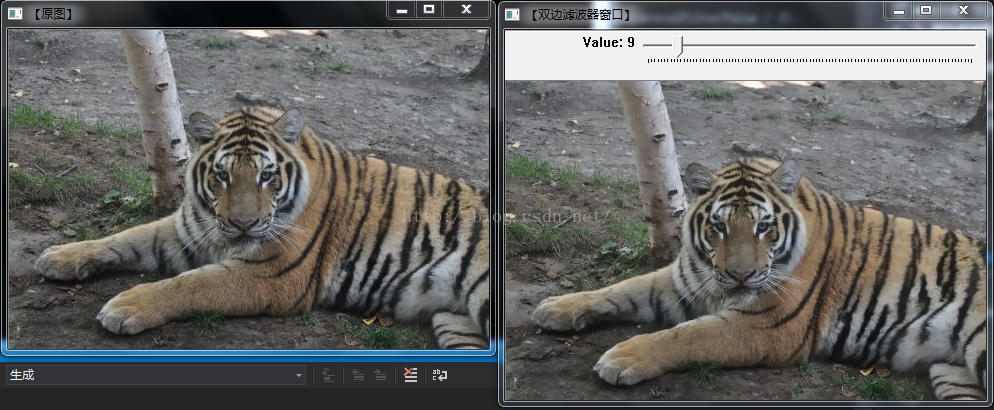
Task: Minimize the 双边滤波器窗口 window
Action: 897,10
